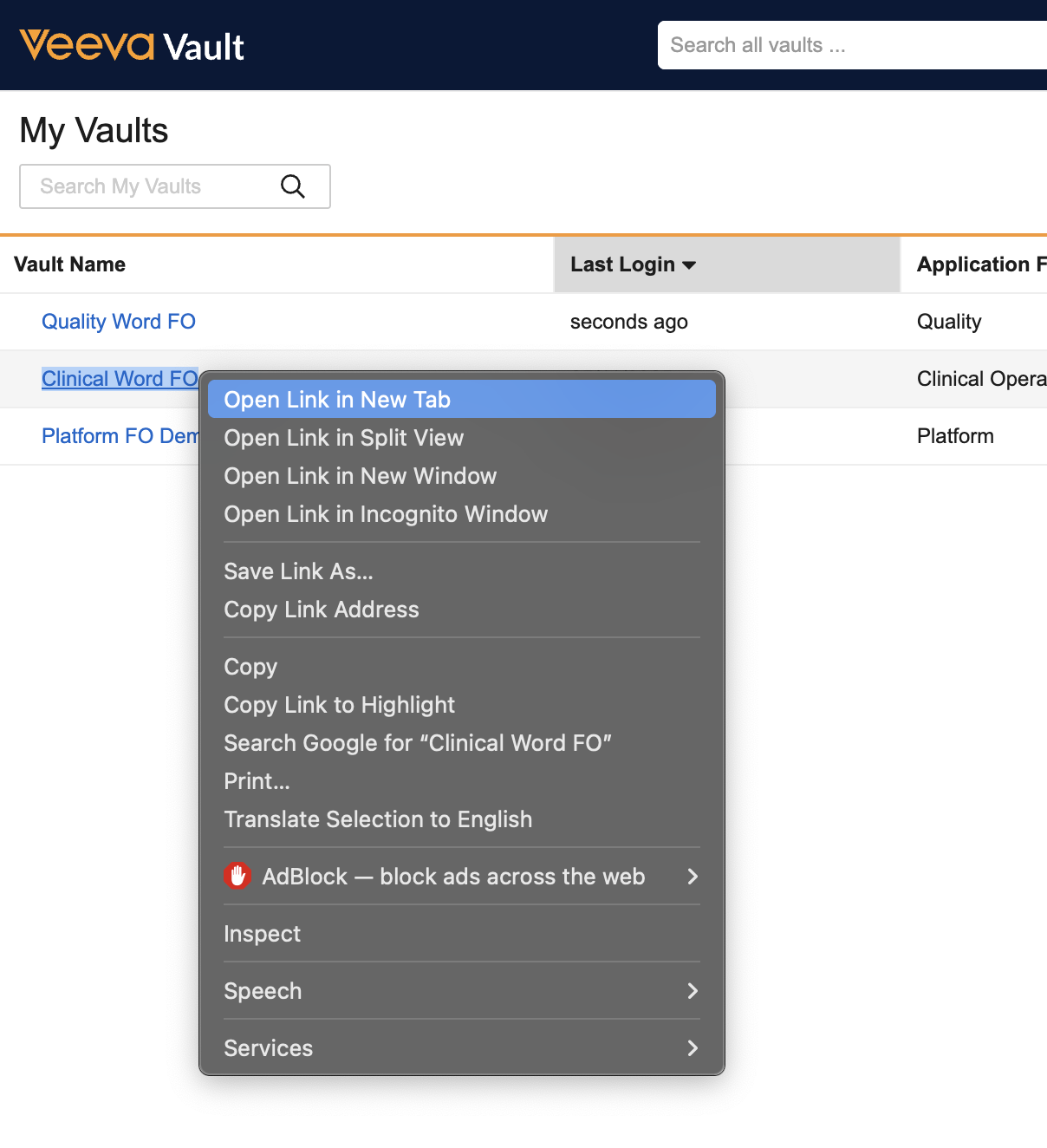The image size is (1047, 1148).
Task: Click the magnifier icon in My Vaults search
Action: click(x=293, y=186)
